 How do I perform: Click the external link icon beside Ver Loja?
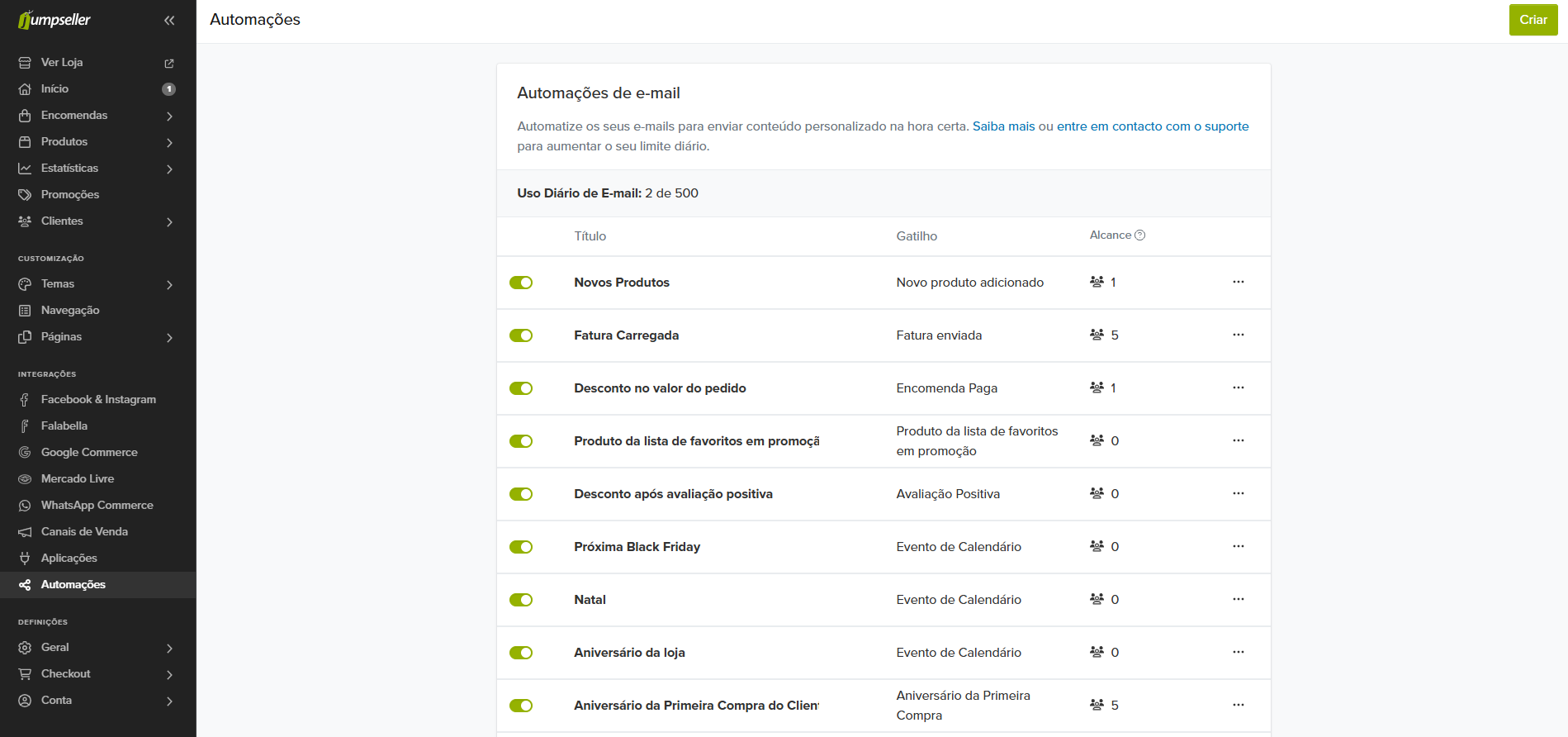169,63
